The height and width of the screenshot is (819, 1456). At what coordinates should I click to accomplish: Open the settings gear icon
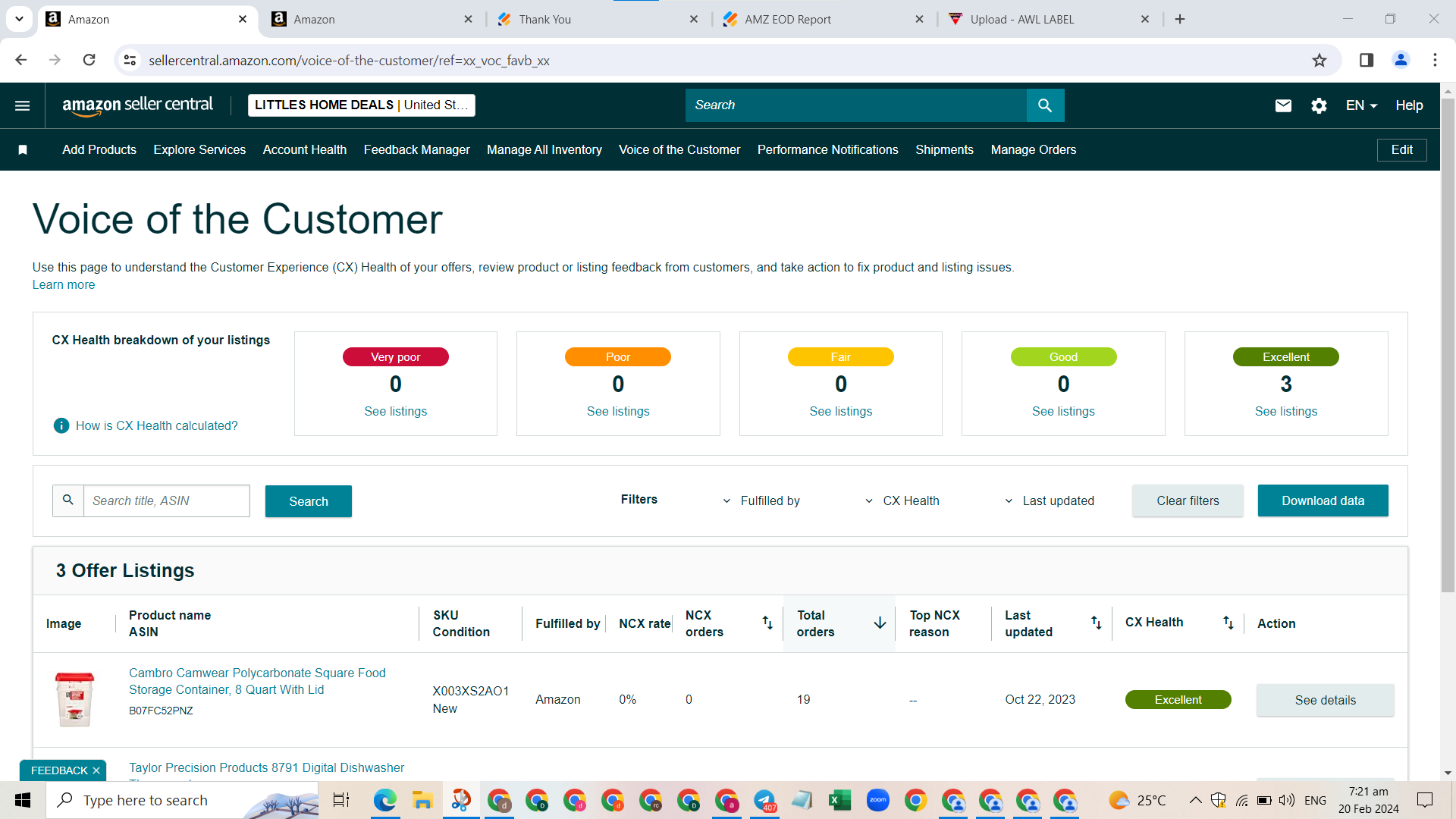click(1319, 105)
